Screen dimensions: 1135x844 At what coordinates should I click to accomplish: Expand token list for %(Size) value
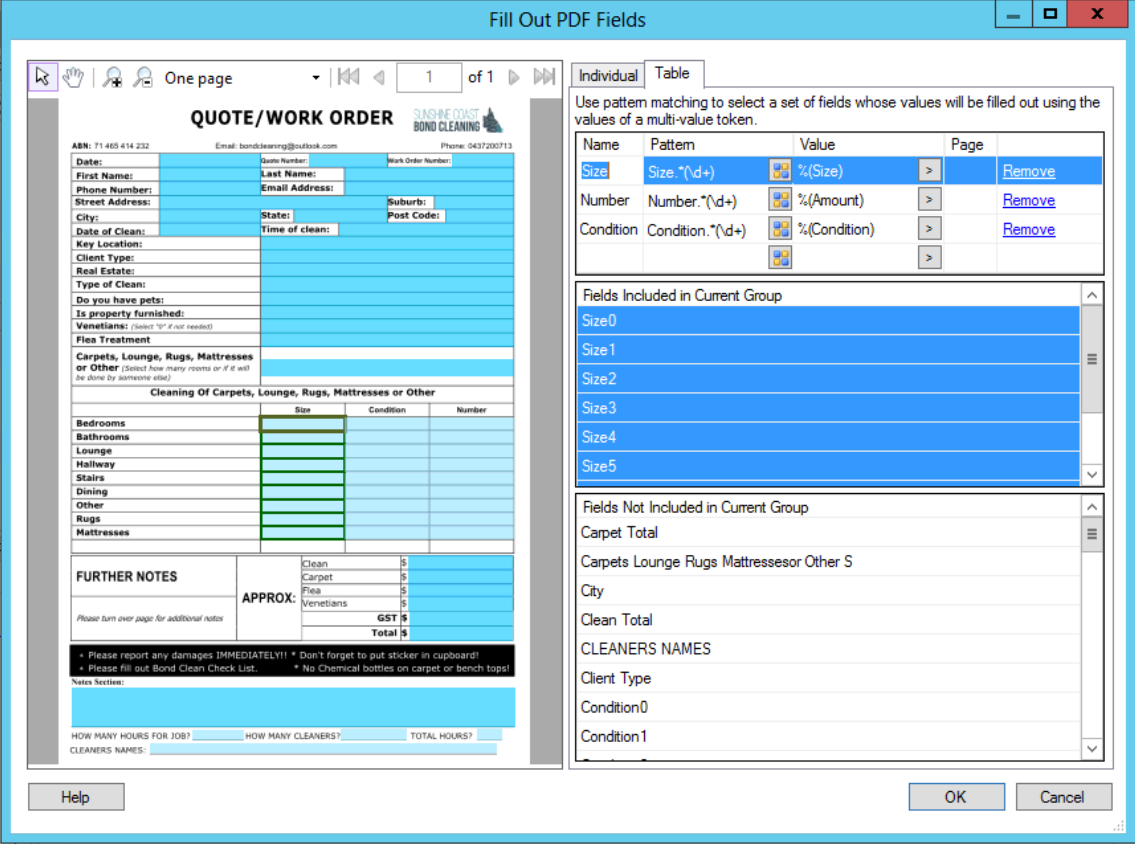[x=929, y=171]
